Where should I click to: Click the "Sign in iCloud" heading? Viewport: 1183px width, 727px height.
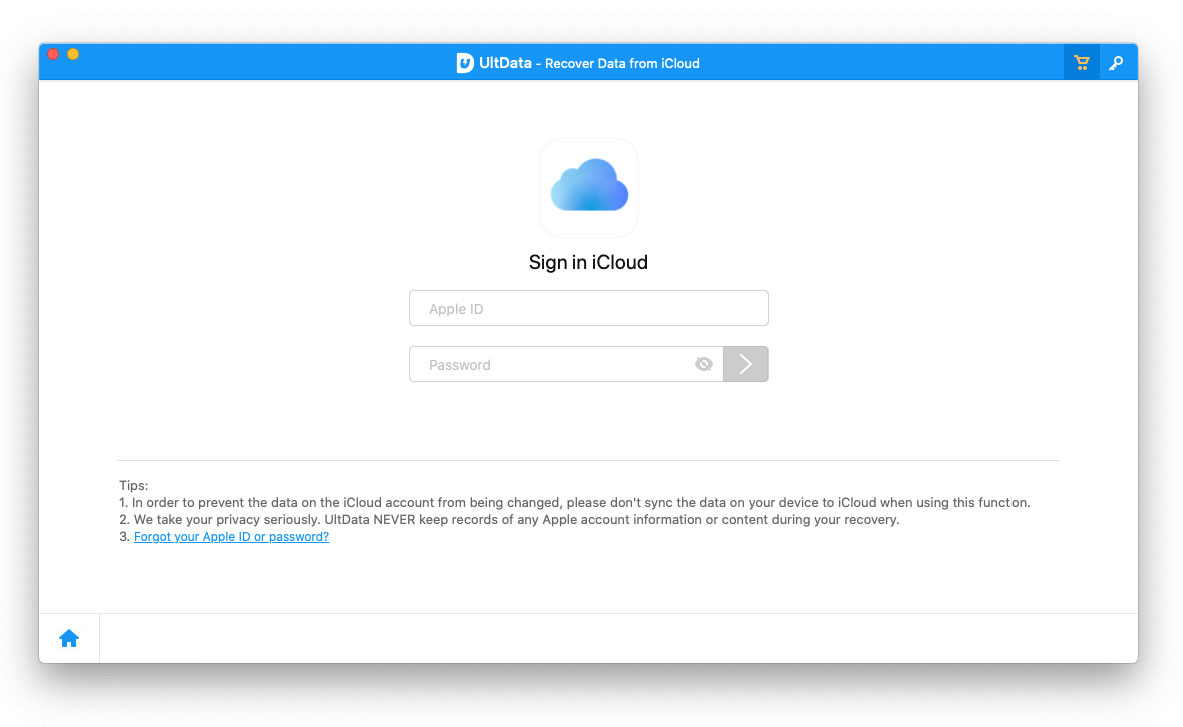(588, 262)
